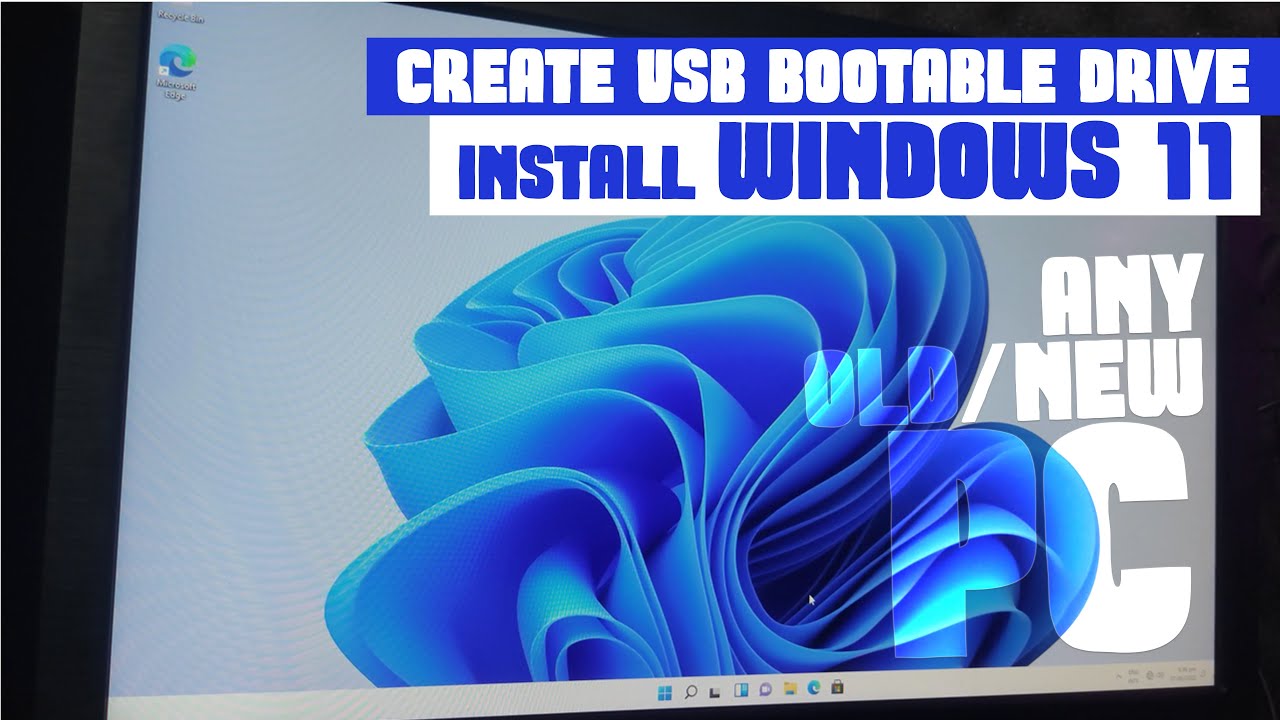Launch Teams Chat from taskbar
This screenshot has width=1280, height=720.
click(765, 689)
